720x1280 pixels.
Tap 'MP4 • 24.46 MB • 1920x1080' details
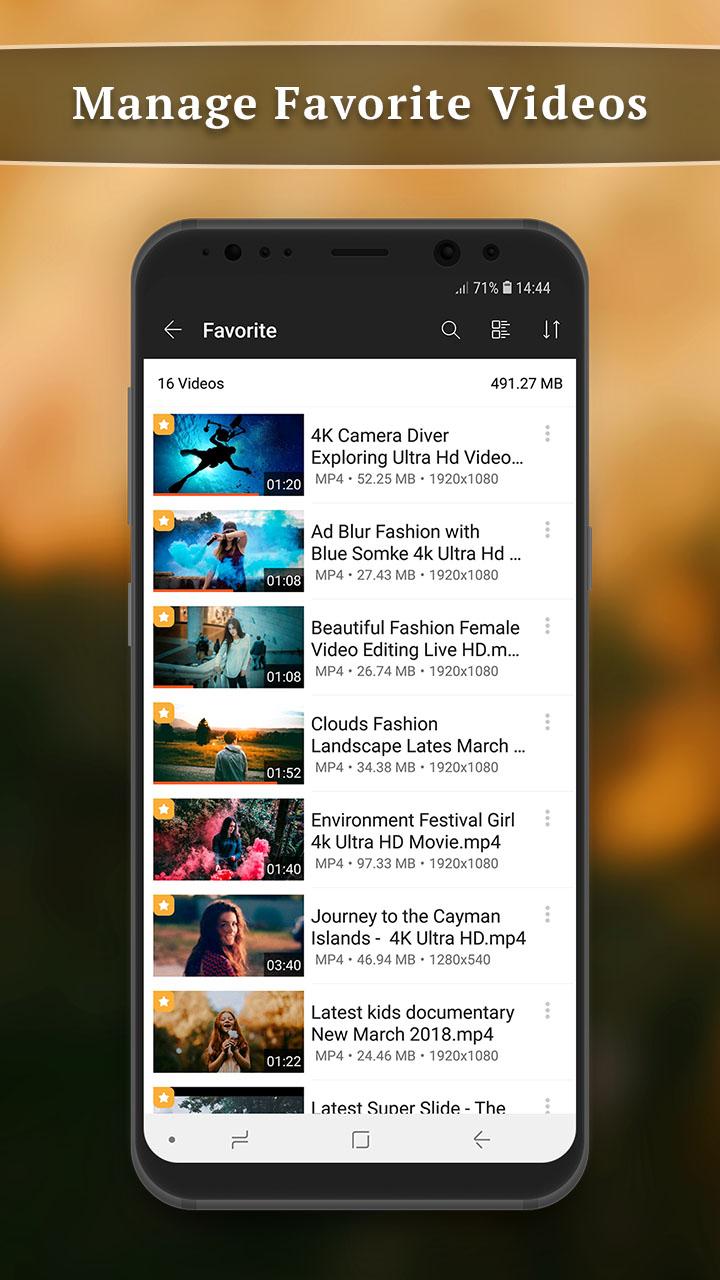[407, 1055]
